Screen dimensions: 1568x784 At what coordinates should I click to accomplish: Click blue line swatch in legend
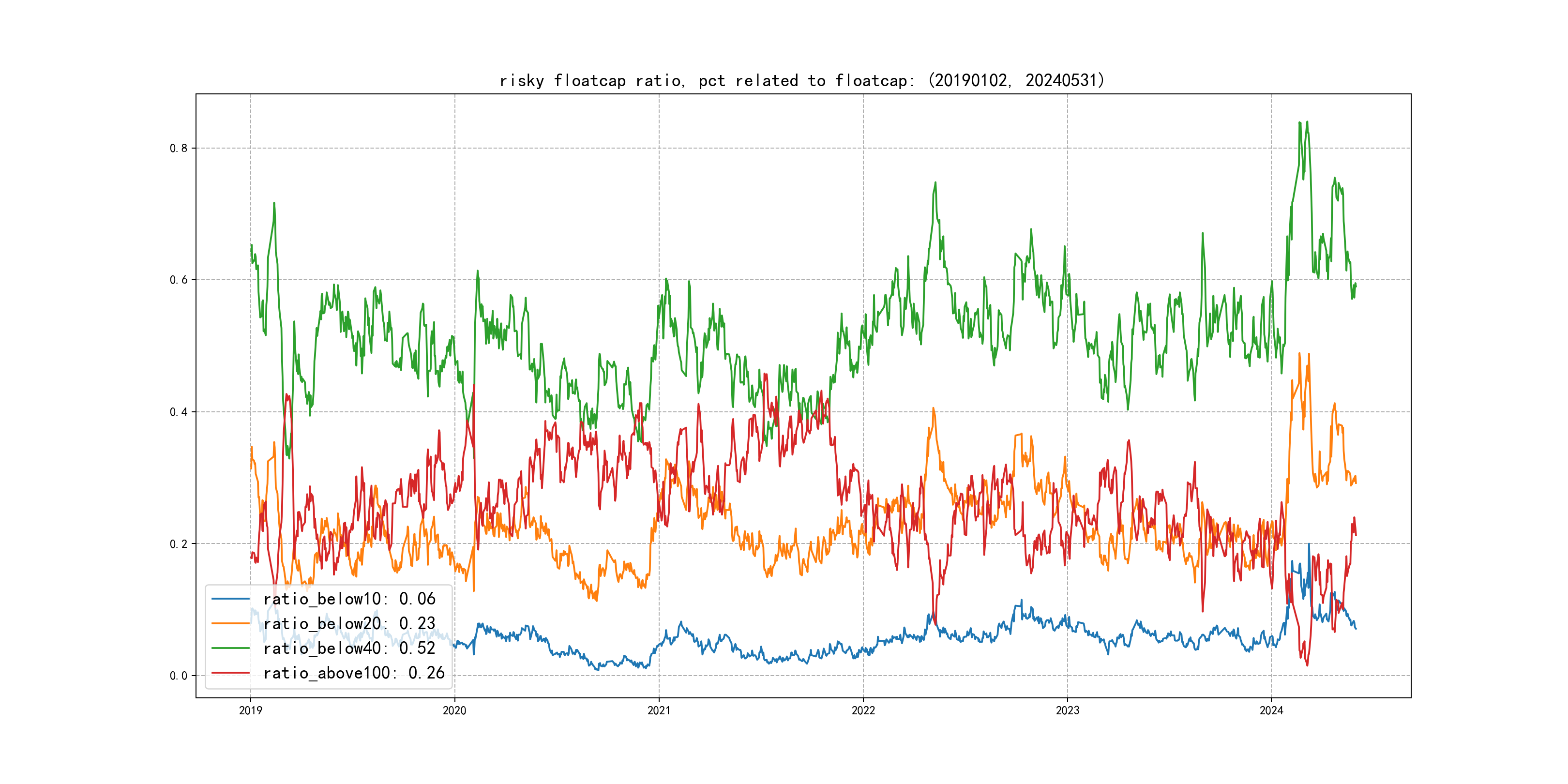pyautogui.click(x=230, y=599)
